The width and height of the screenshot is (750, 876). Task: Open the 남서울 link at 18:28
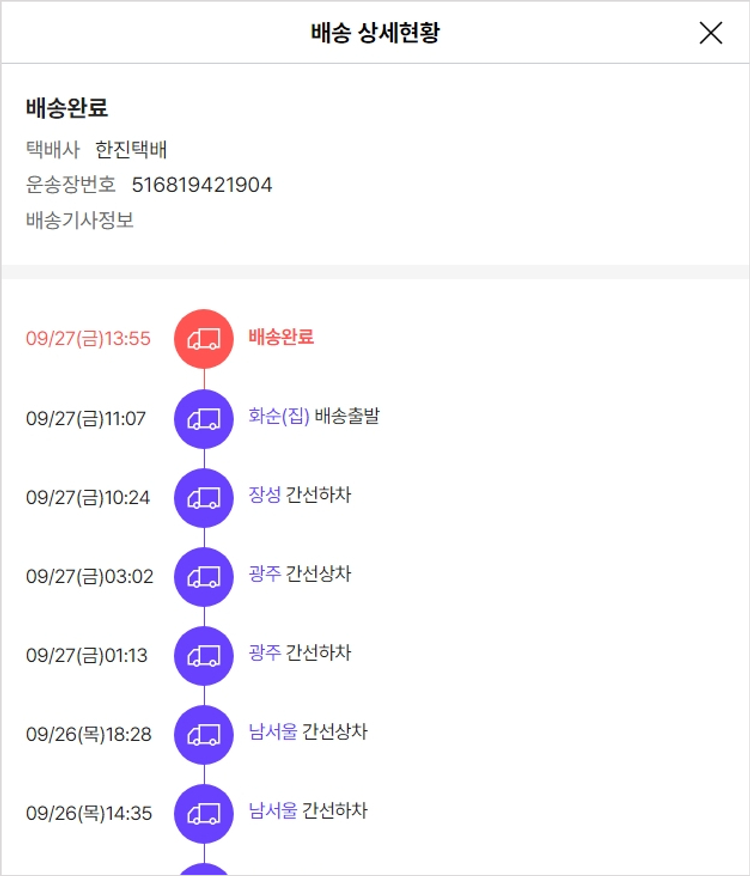click(273, 732)
